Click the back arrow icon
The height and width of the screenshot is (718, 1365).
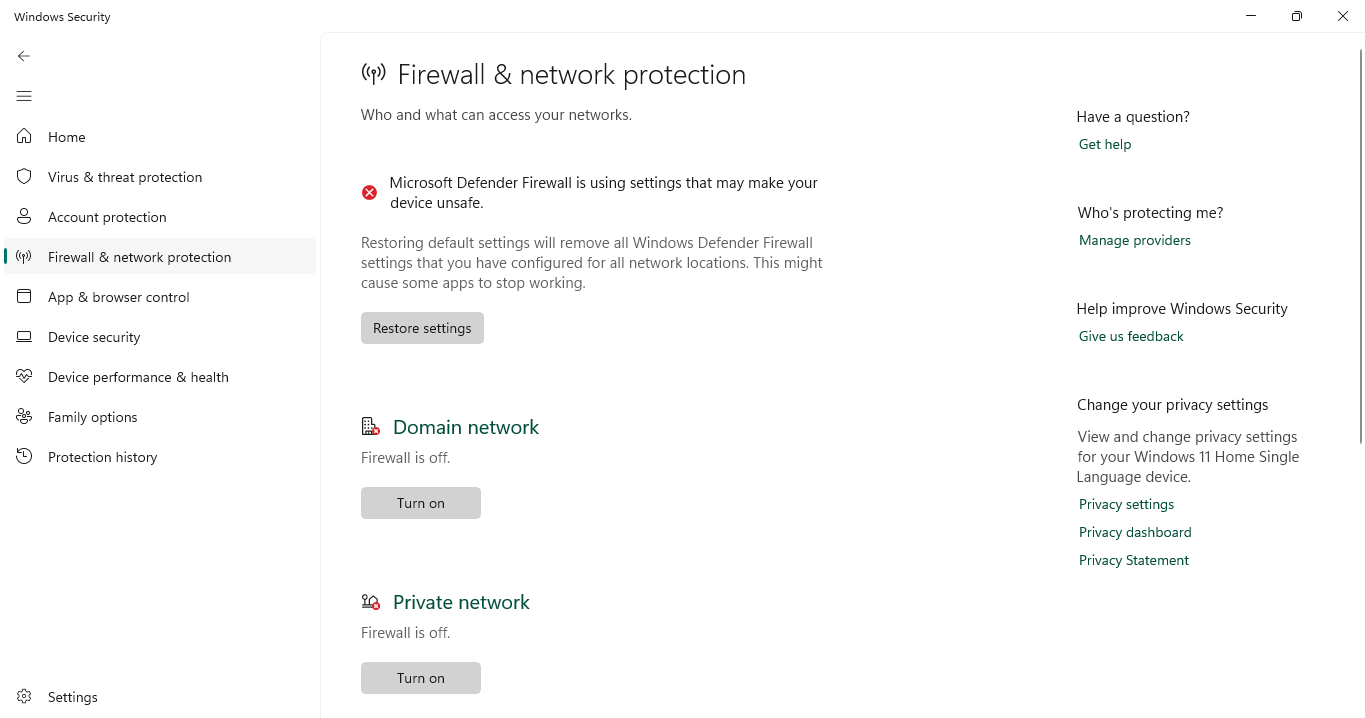pyautogui.click(x=24, y=56)
